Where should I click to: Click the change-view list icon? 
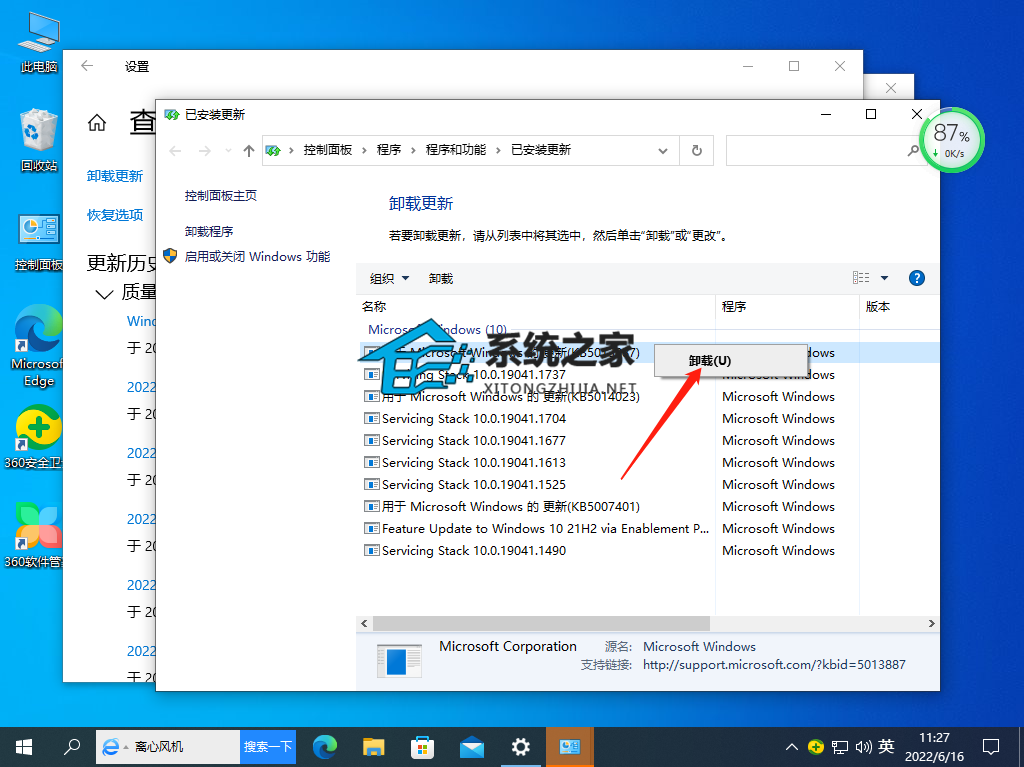(862, 277)
